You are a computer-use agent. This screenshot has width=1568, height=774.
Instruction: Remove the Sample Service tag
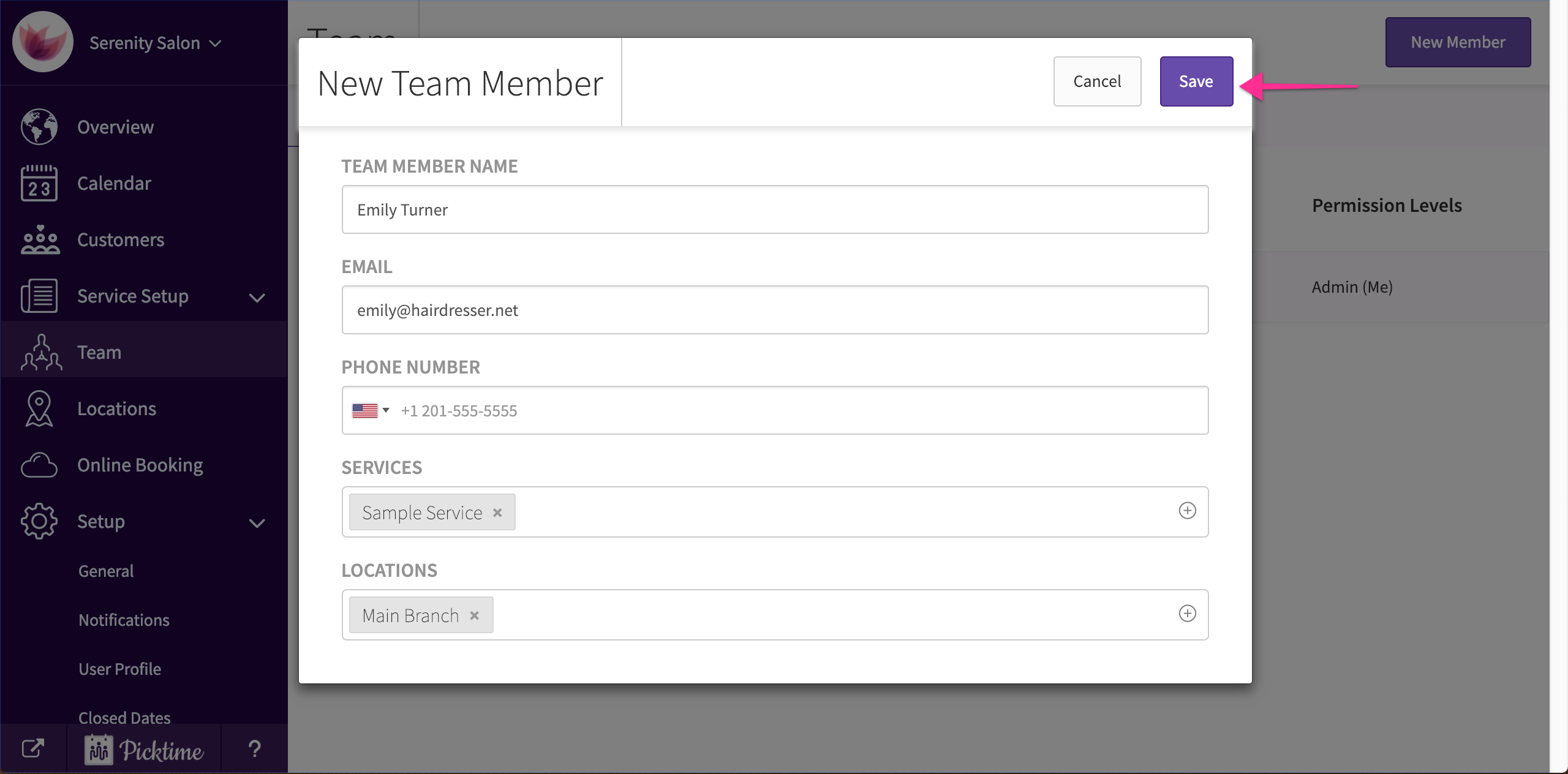[x=497, y=513]
